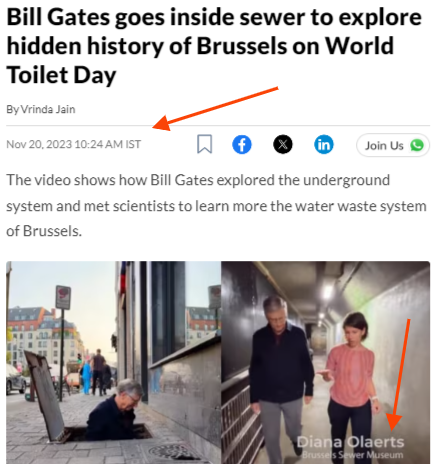
Task: Share the article on X
Action: [283, 144]
